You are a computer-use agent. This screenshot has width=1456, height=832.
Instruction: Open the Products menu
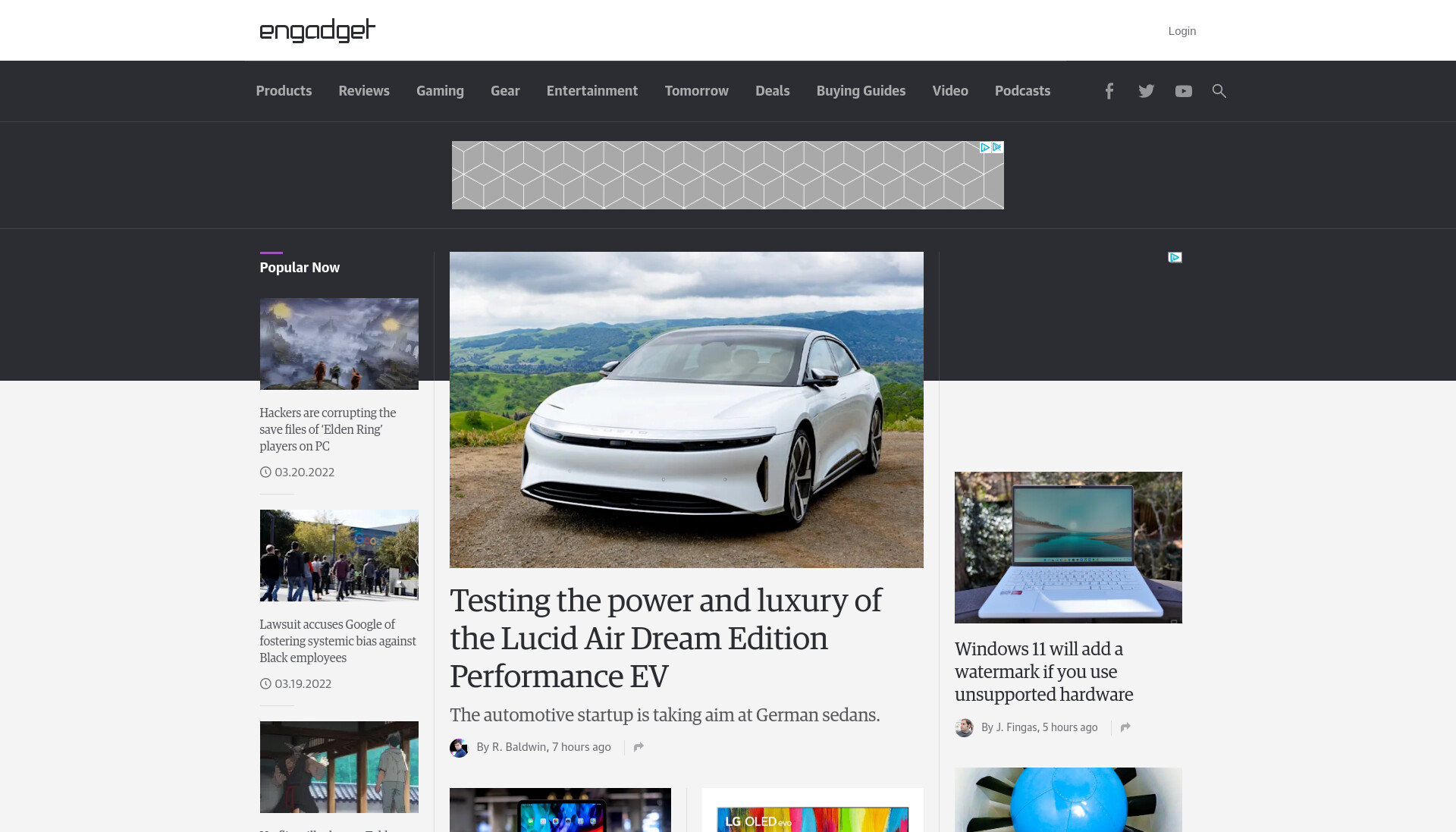[284, 91]
